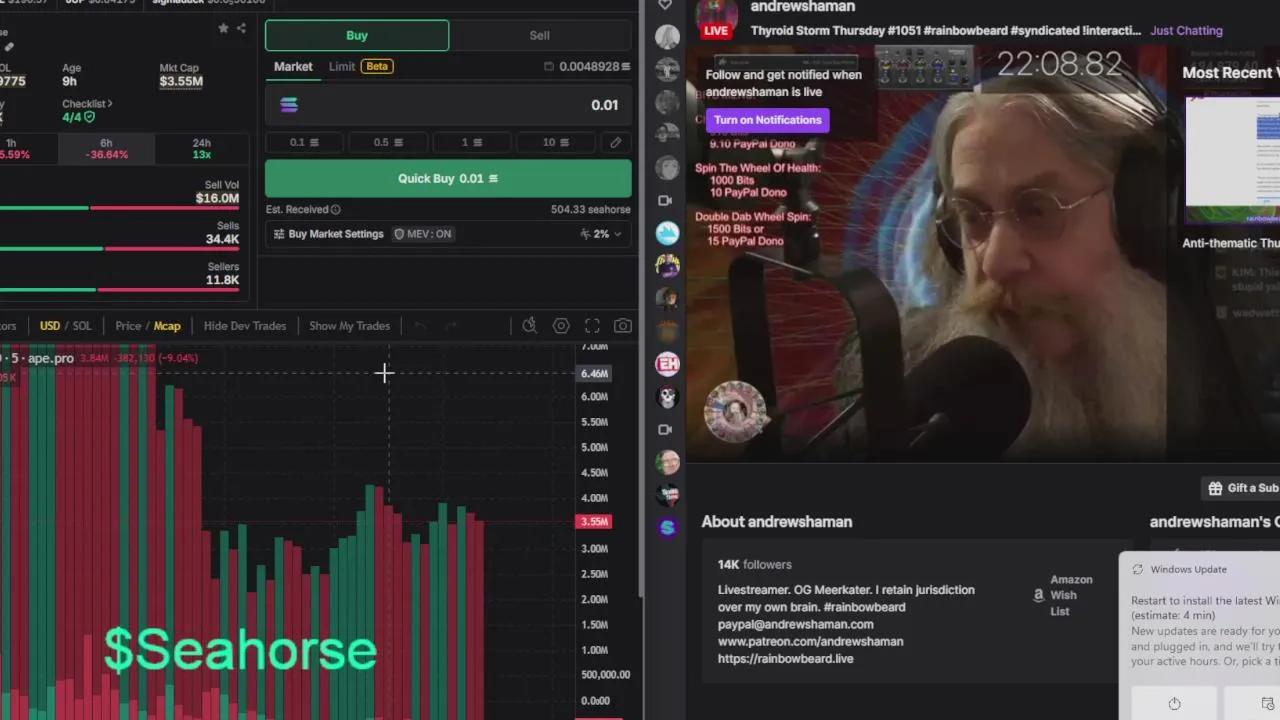Image resolution: width=1280 pixels, height=720 pixels.
Task: Switch chart display to Price
Action: 128,326
